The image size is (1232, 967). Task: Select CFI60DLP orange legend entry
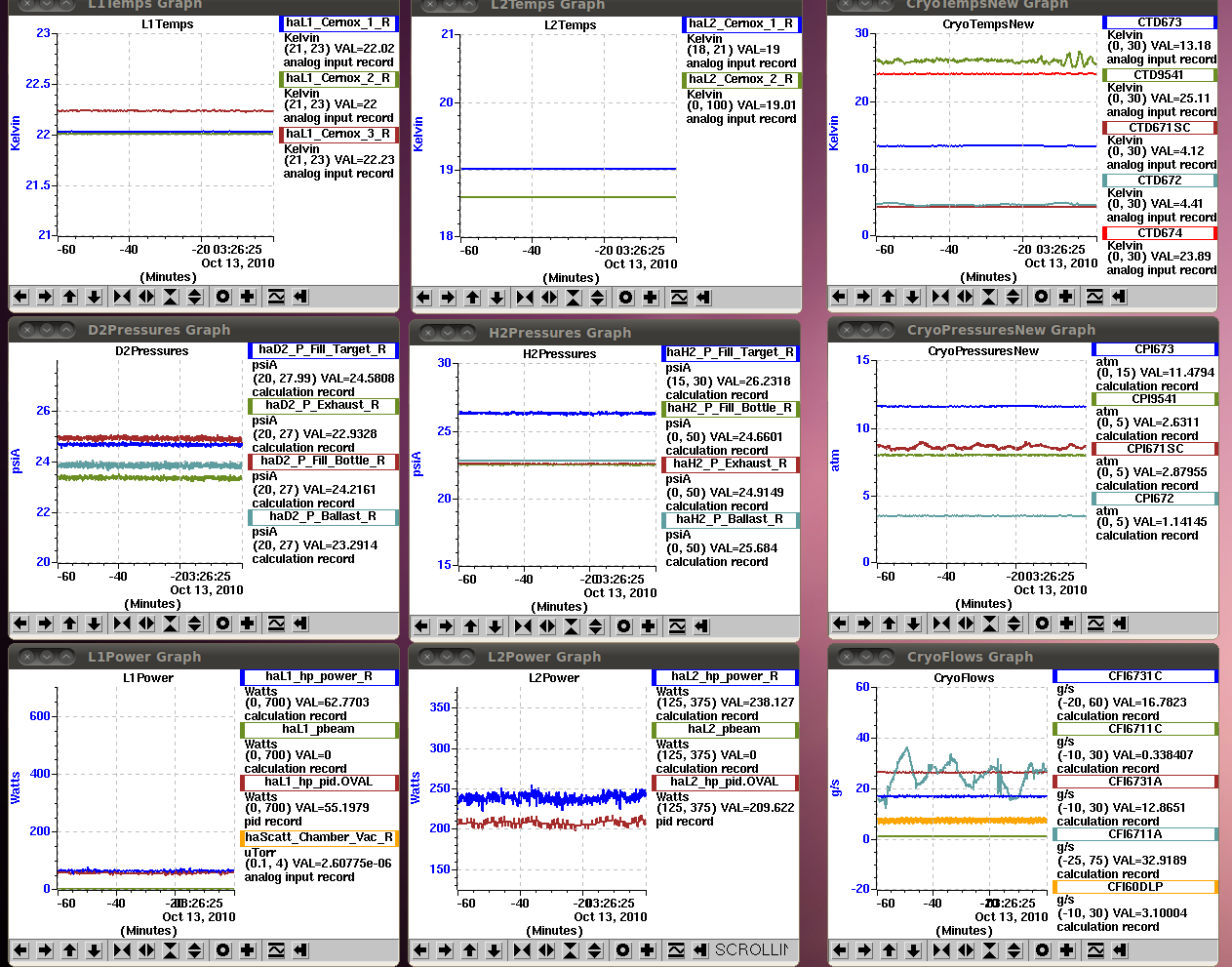1135,887
